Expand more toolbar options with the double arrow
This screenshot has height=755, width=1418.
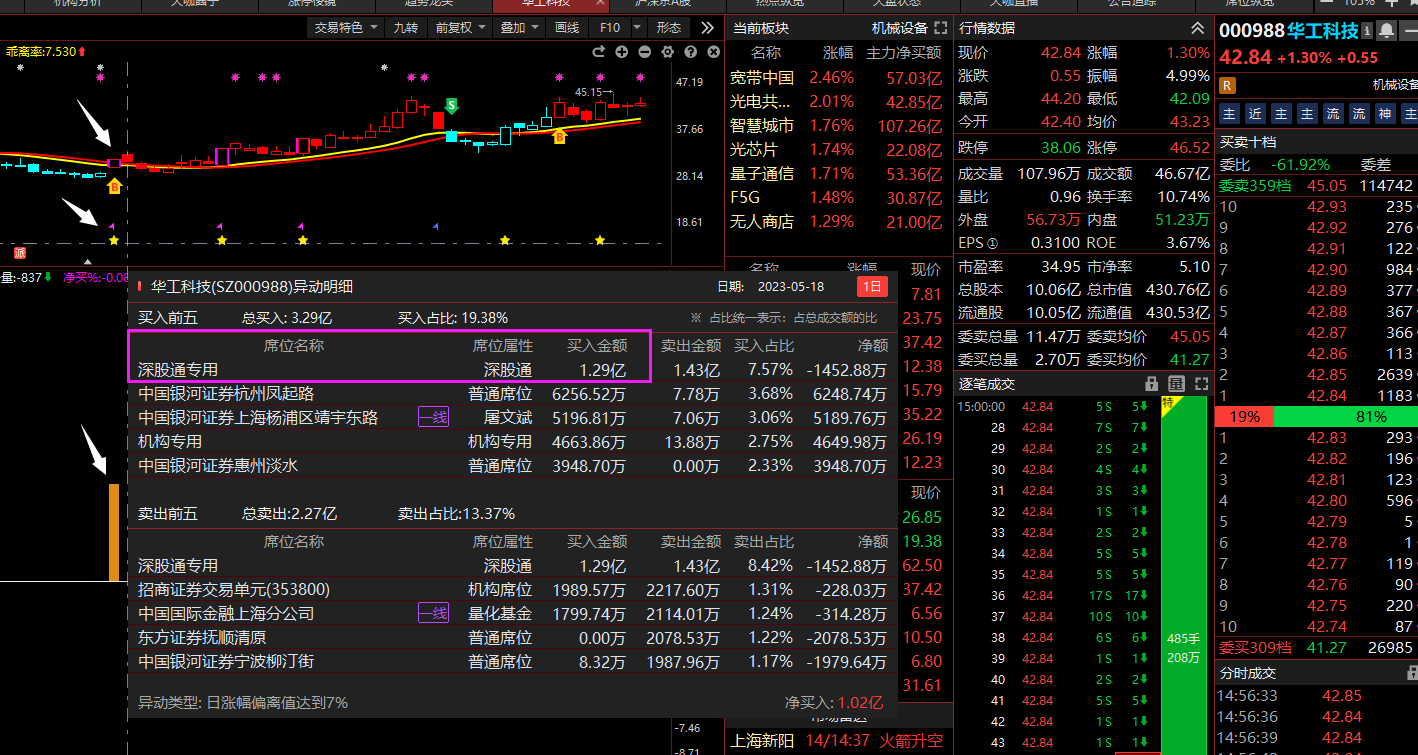(x=708, y=28)
